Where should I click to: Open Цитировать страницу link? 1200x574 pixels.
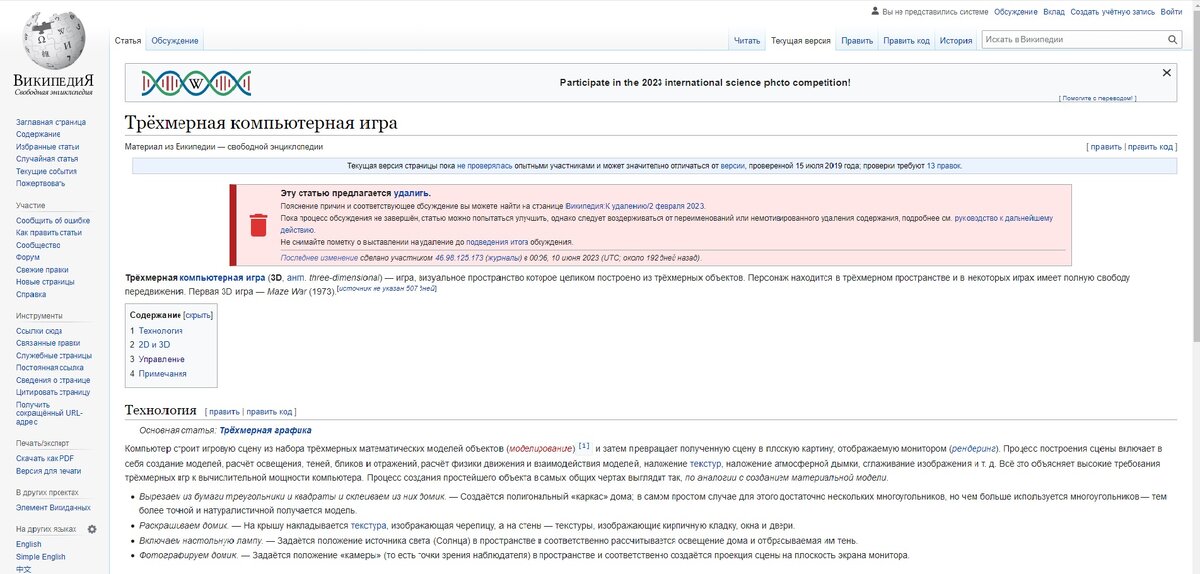tap(53, 392)
